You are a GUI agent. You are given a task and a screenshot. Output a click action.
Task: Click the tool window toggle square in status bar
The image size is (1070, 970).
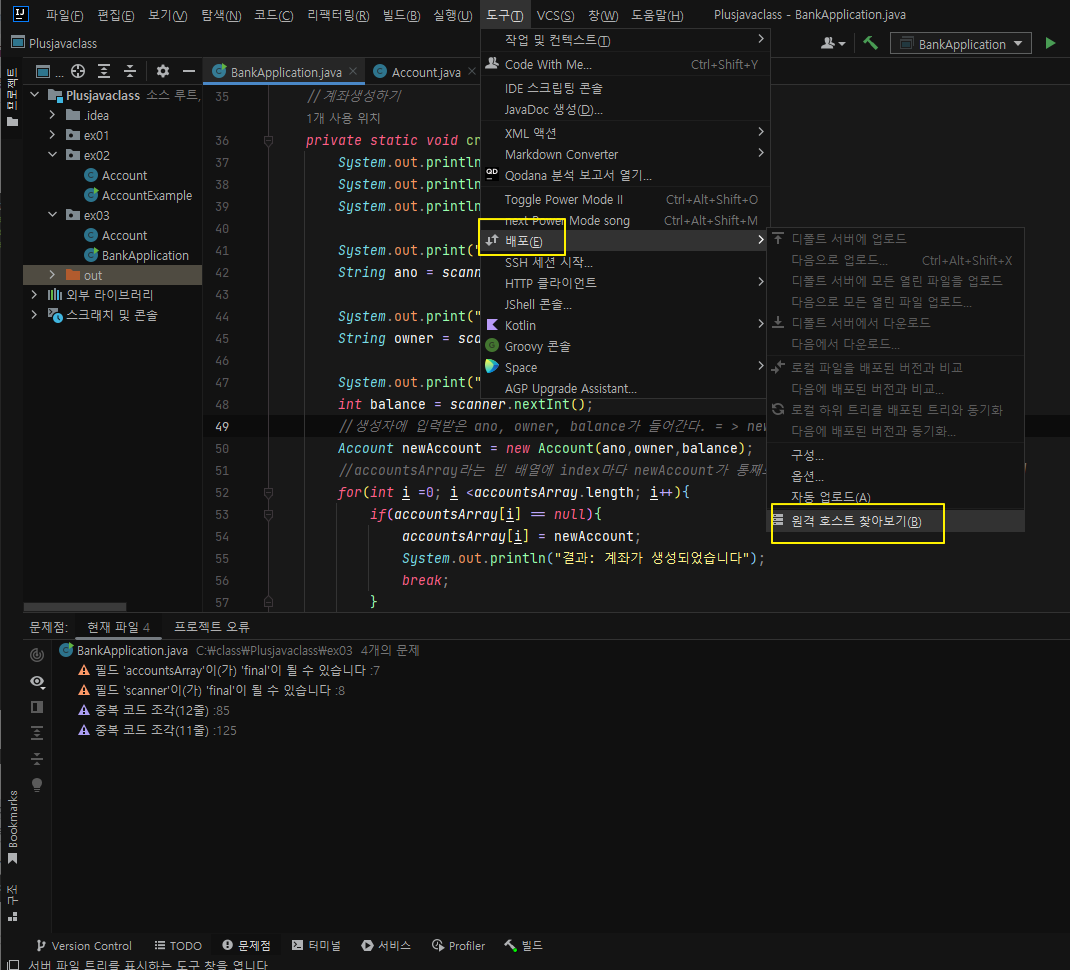[x=12, y=965]
